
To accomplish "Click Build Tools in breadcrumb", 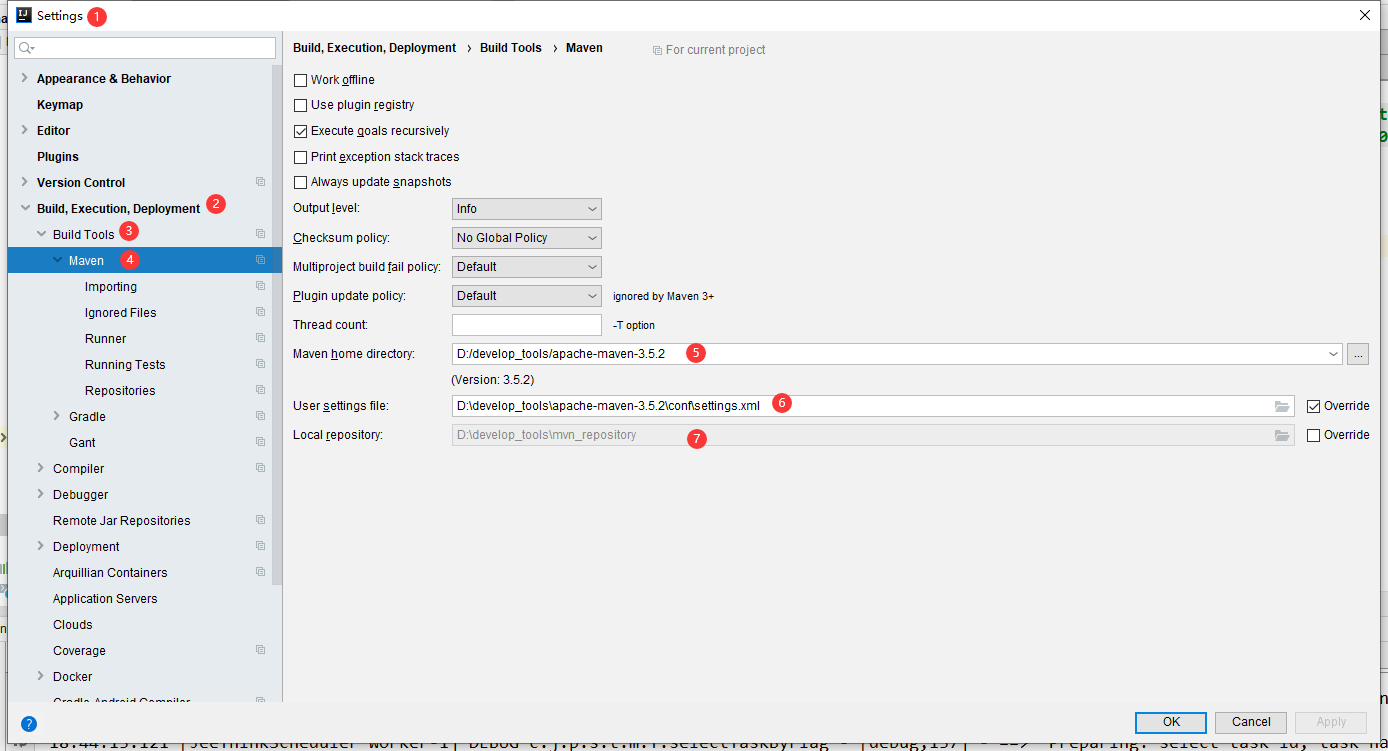I will tap(511, 48).
